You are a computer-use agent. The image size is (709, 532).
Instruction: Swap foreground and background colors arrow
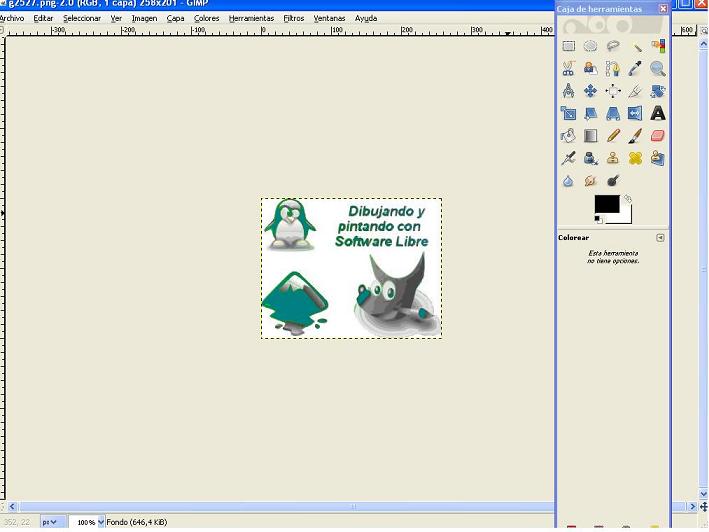point(628,198)
